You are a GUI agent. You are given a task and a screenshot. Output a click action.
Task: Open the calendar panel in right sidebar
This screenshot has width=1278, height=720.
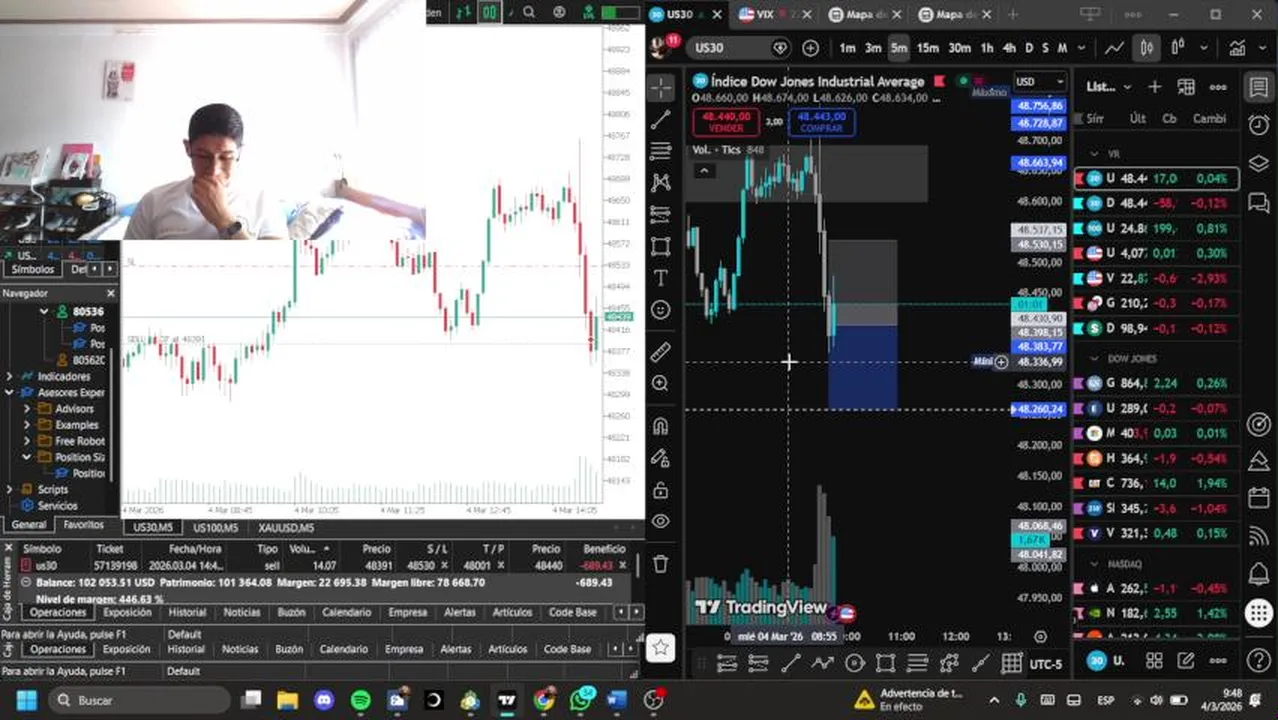(1259, 498)
